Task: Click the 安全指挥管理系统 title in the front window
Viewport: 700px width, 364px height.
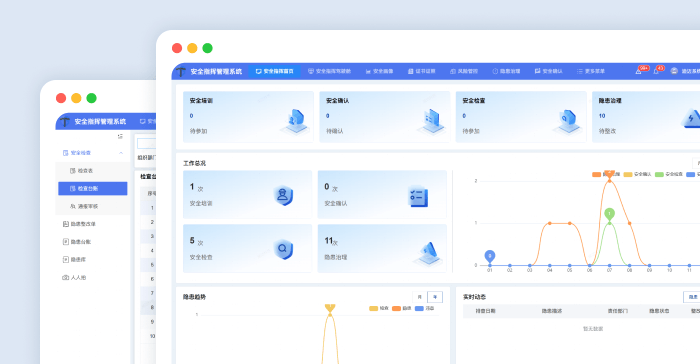Action: click(216, 71)
